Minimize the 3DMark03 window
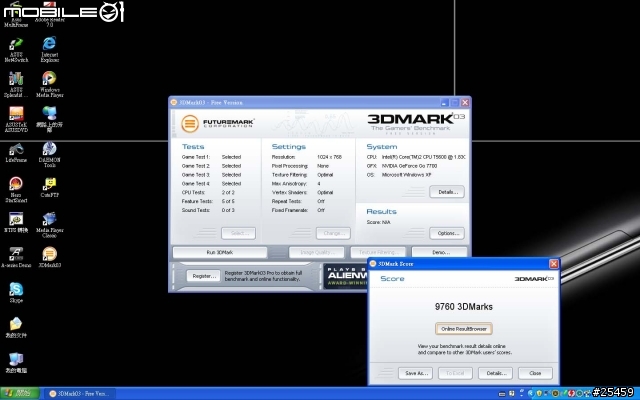 point(444,102)
